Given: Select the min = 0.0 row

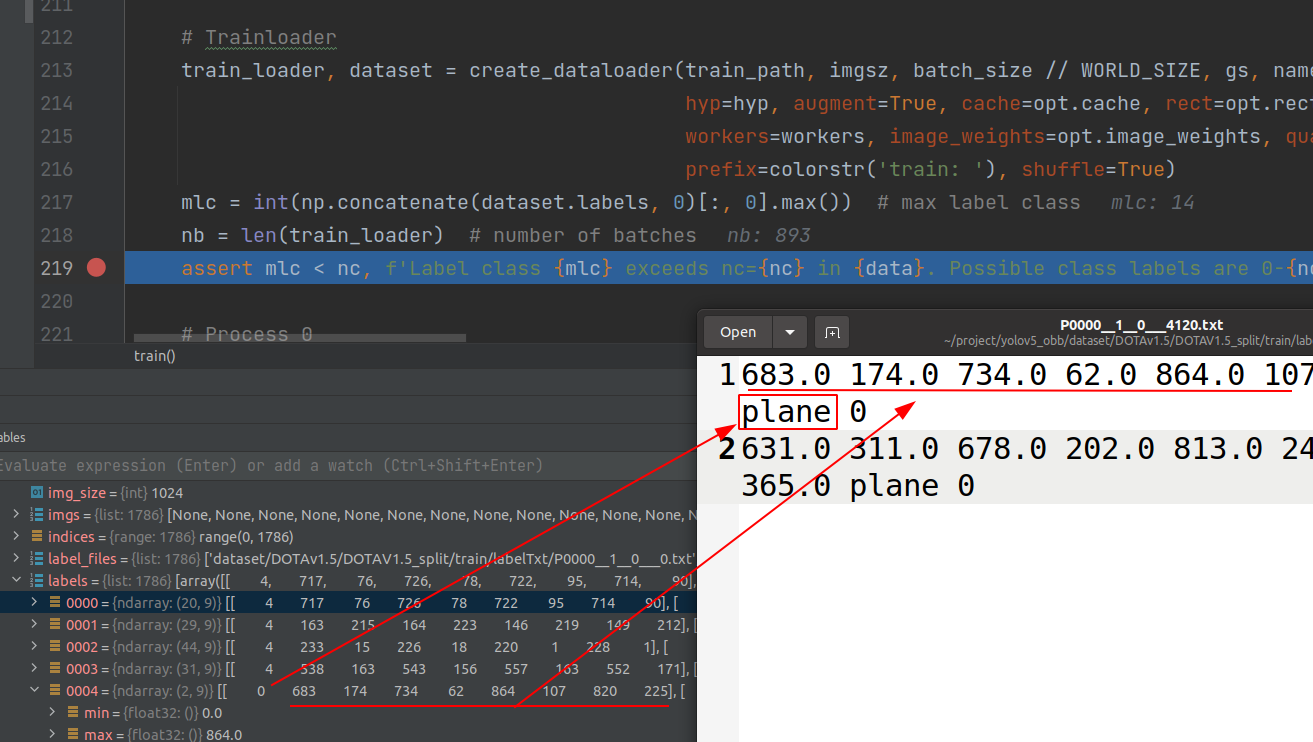Looking at the screenshot, I should click(x=348, y=712).
